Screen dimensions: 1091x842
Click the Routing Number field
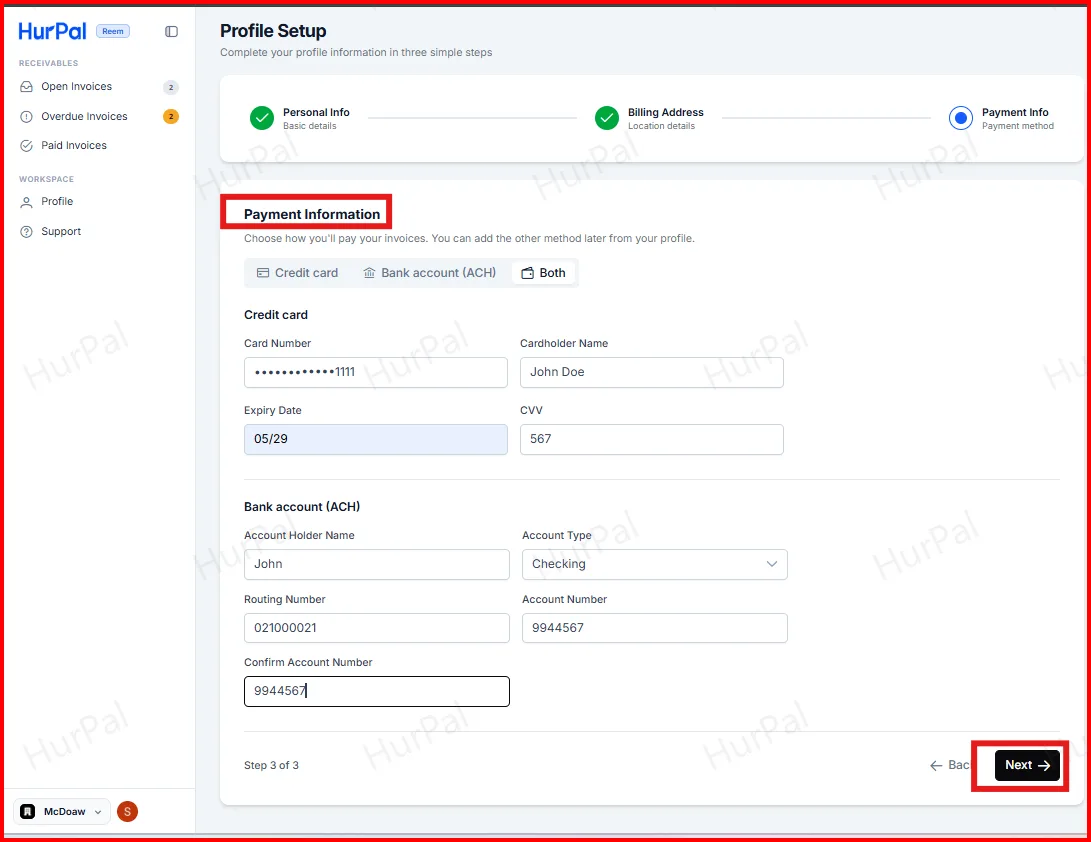pos(376,628)
